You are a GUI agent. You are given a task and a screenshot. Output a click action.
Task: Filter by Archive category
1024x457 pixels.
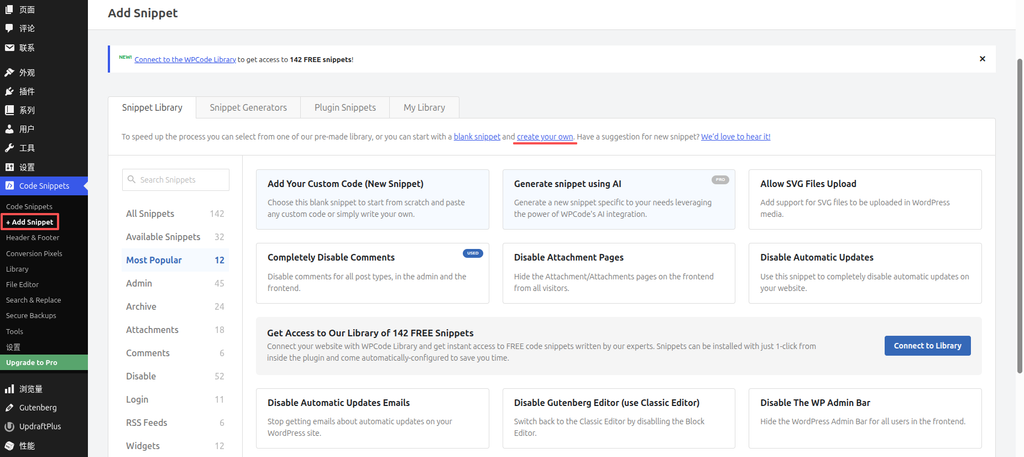[175, 306]
